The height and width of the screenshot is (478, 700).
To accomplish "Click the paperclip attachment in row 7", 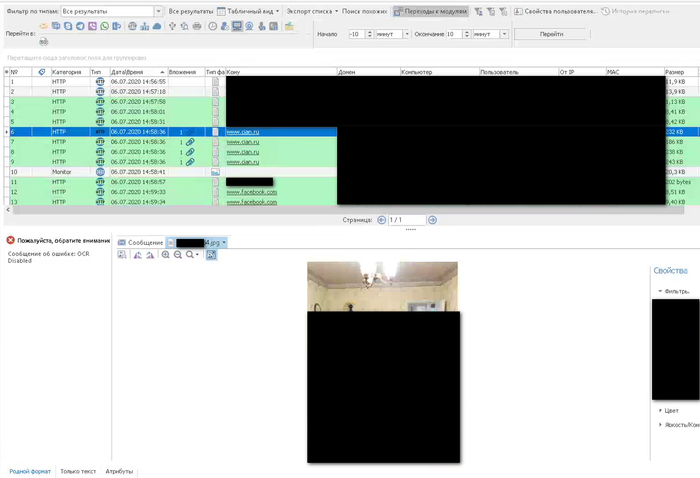I will click(x=190, y=142).
